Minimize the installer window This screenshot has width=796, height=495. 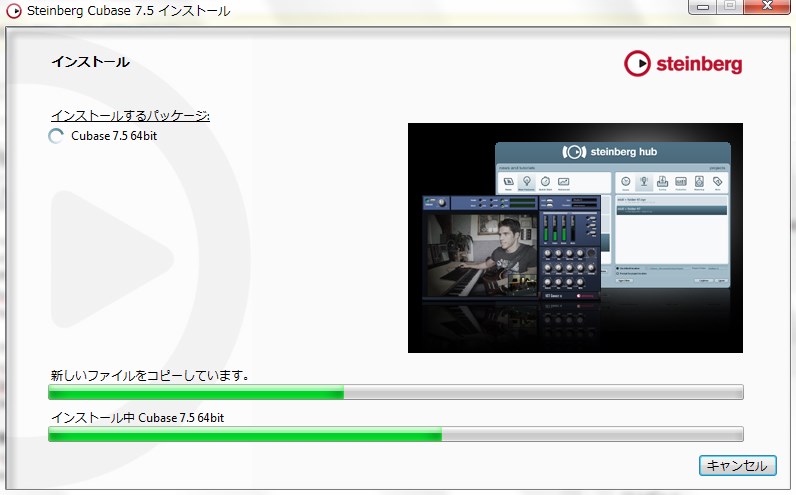pos(703,7)
